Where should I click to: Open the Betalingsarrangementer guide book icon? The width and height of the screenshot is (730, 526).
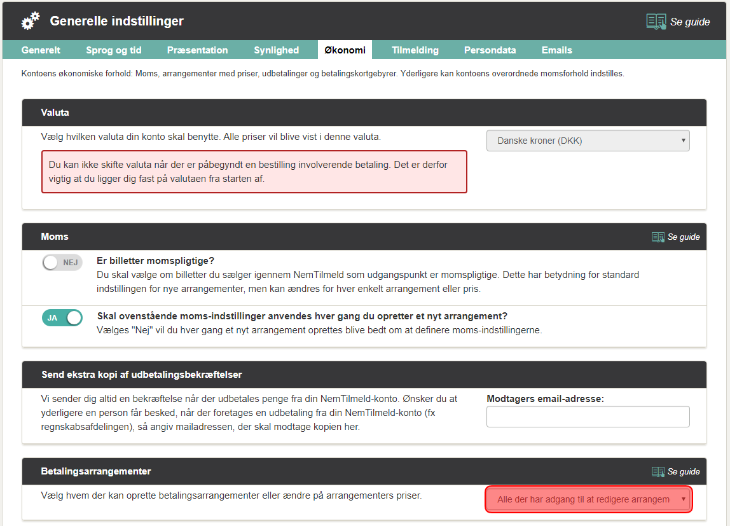tap(658, 472)
